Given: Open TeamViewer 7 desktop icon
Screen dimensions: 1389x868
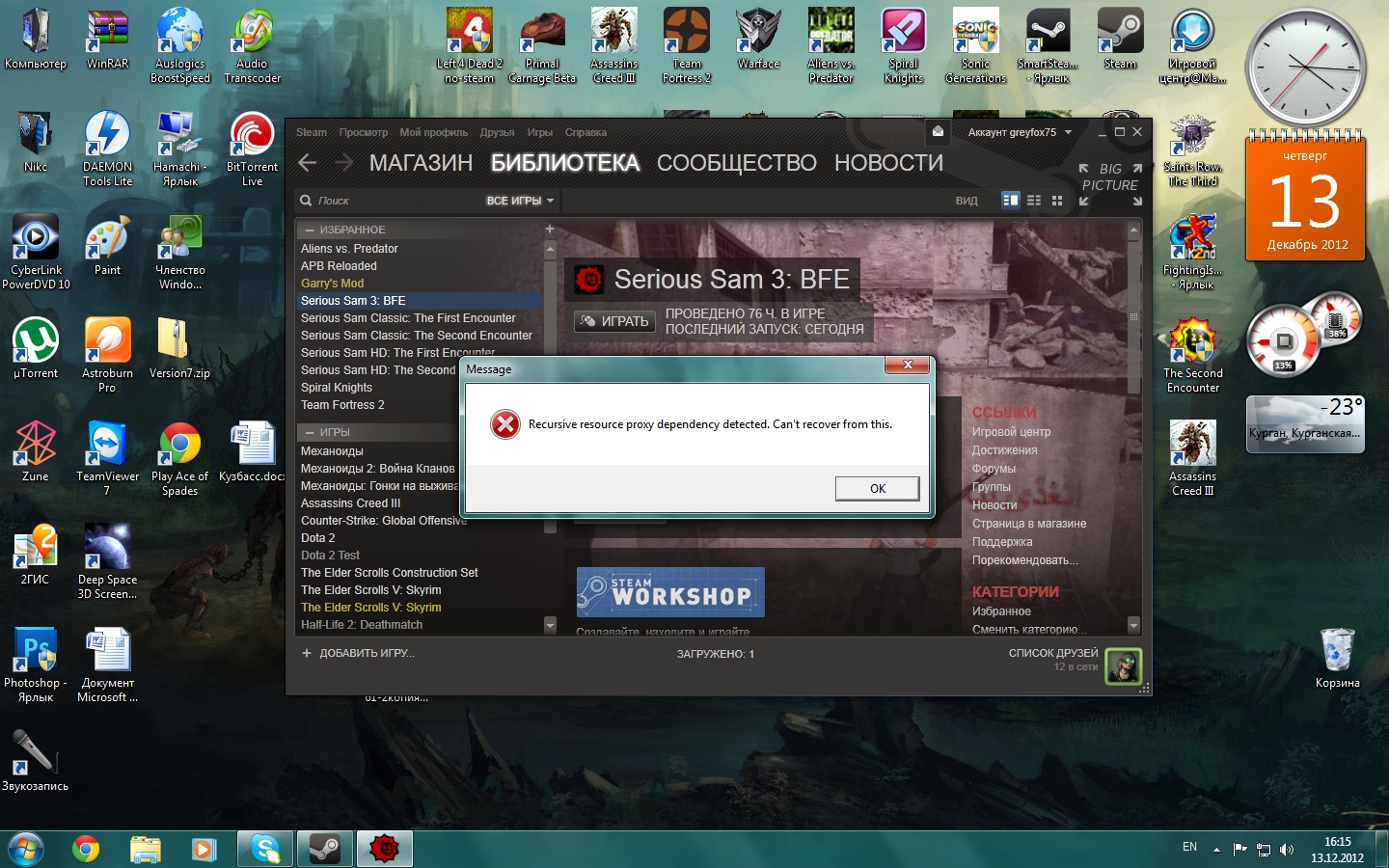Looking at the screenshot, I should point(107,458).
